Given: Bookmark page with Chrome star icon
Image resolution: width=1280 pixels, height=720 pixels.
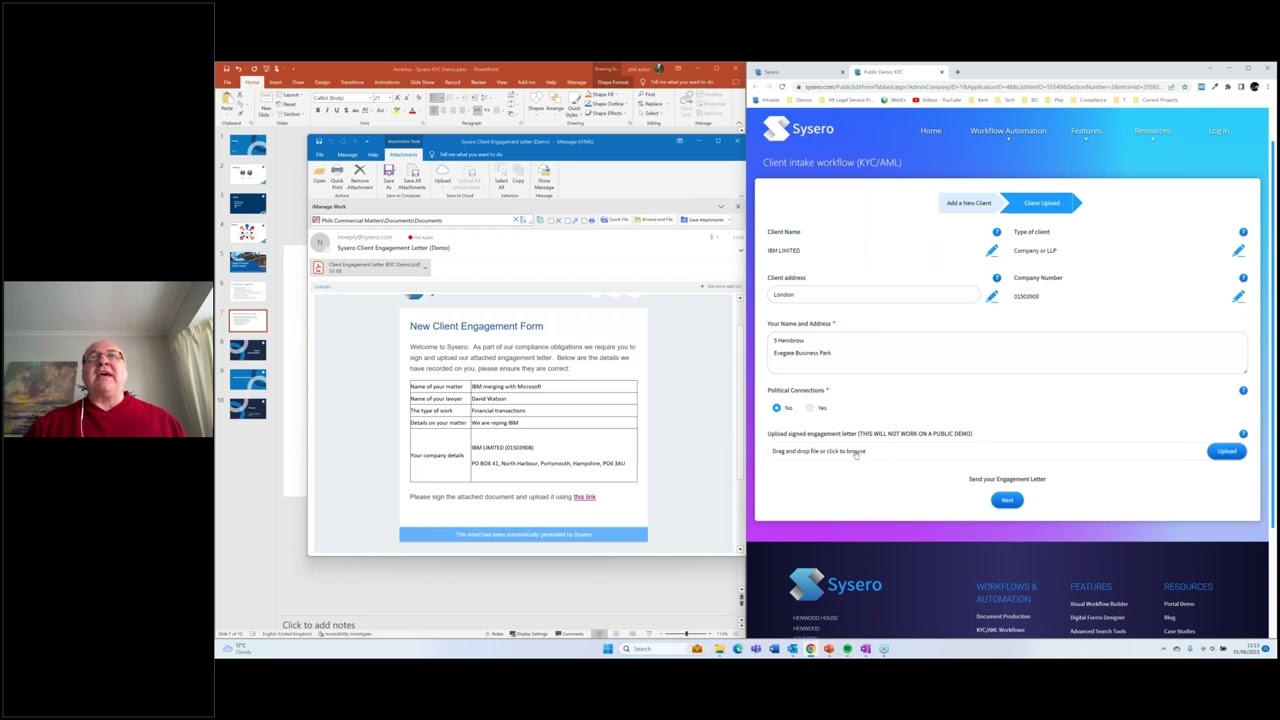Looking at the screenshot, I should (1185, 87).
